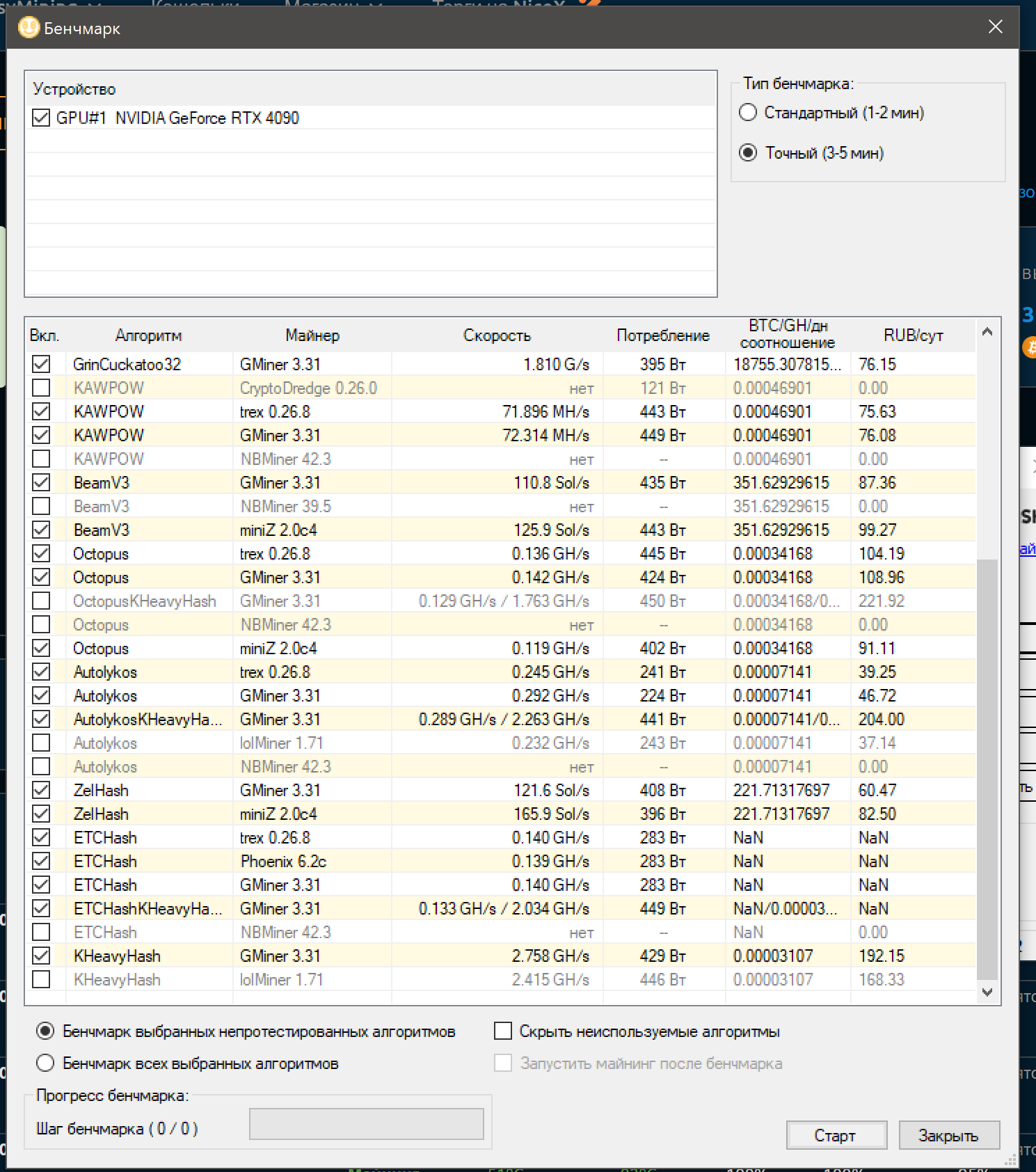Click scroll up arrow in algorithm list
Viewport: 1036px width, 1172px height.
pyautogui.click(x=987, y=332)
